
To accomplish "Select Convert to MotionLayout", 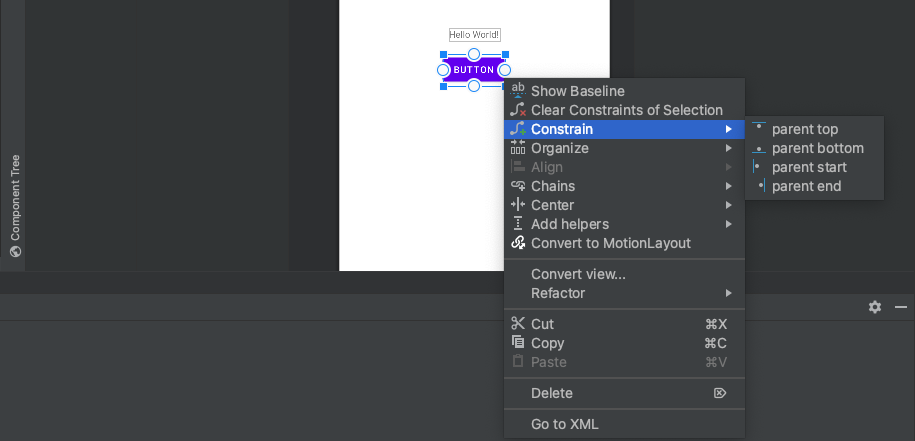I will pyautogui.click(x=624, y=243).
